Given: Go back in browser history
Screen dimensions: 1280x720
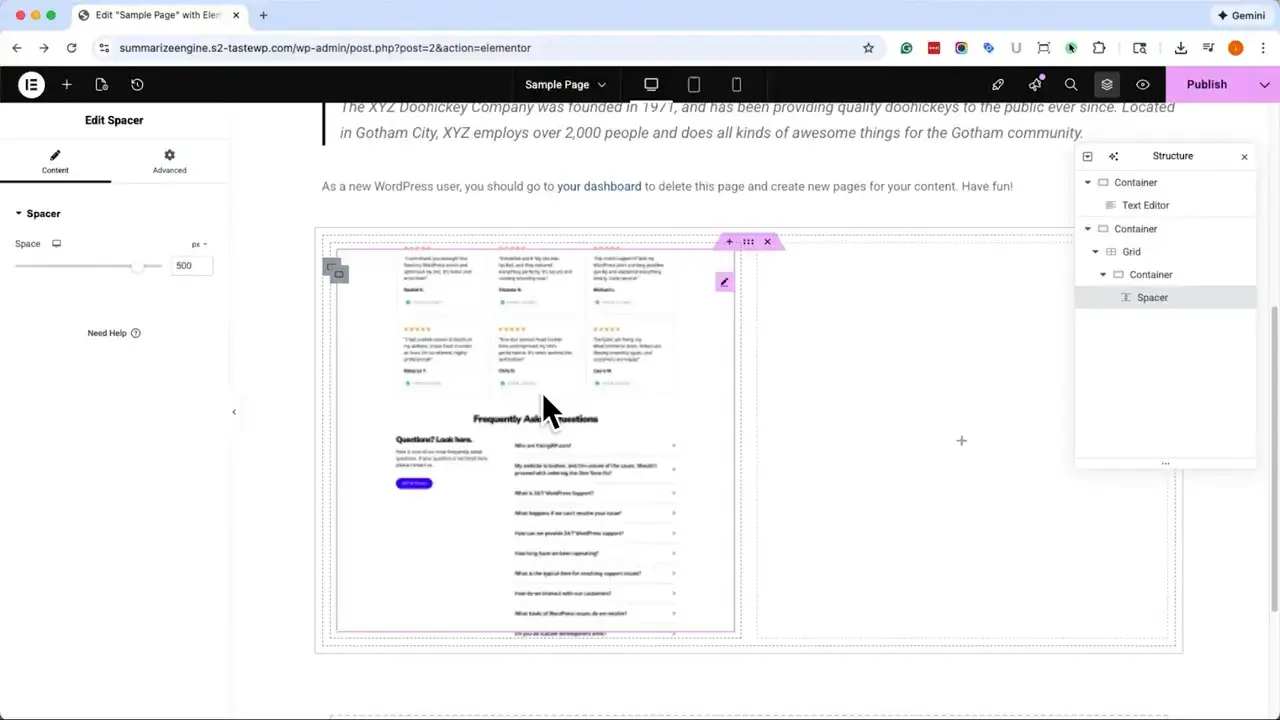Looking at the screenshot, I should pyautogui.click(x=17, y=48).
